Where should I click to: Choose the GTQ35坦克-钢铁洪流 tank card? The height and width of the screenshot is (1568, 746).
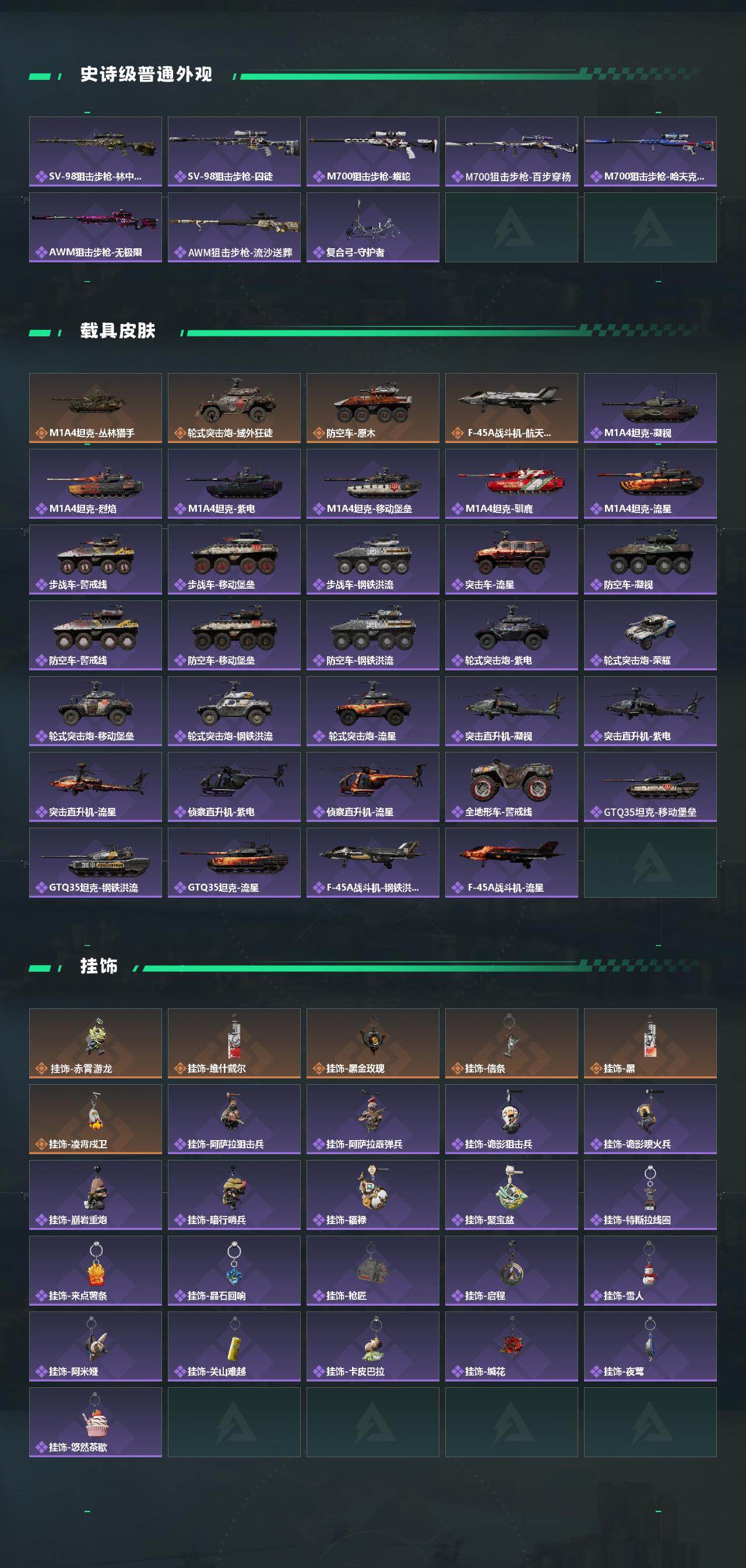(96, 863)
